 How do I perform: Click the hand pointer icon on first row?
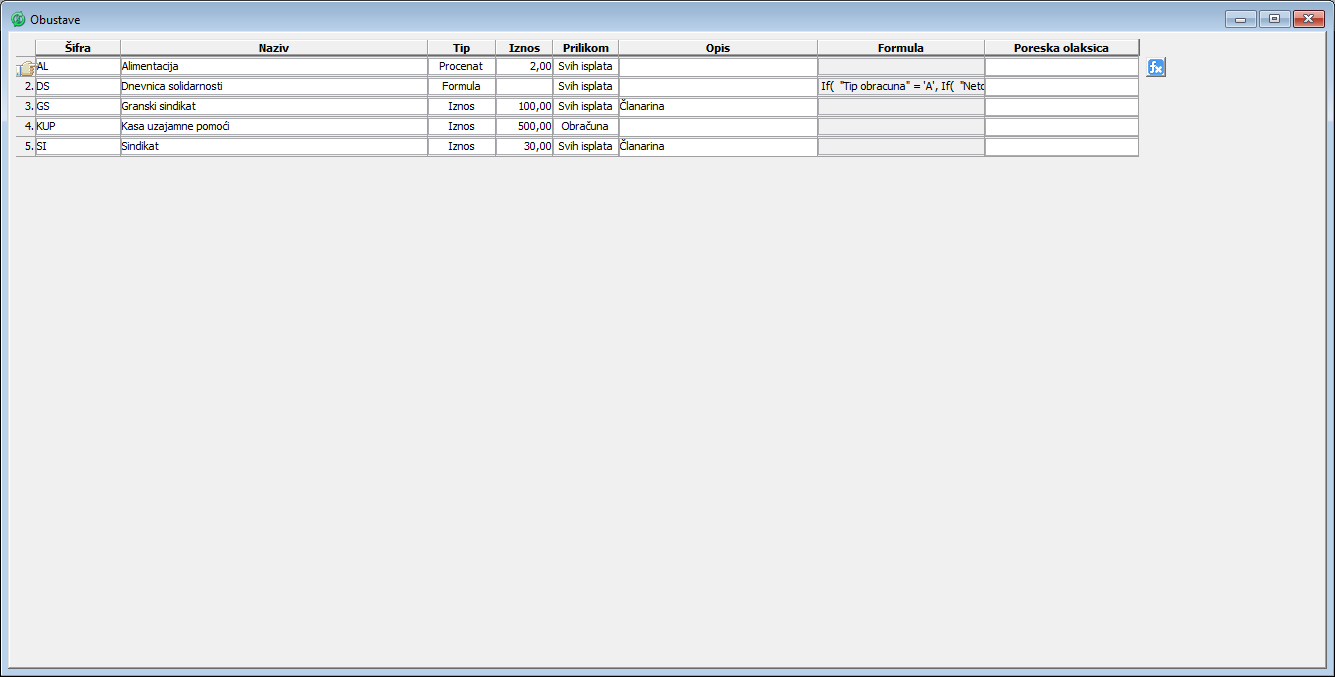point(26,68)
